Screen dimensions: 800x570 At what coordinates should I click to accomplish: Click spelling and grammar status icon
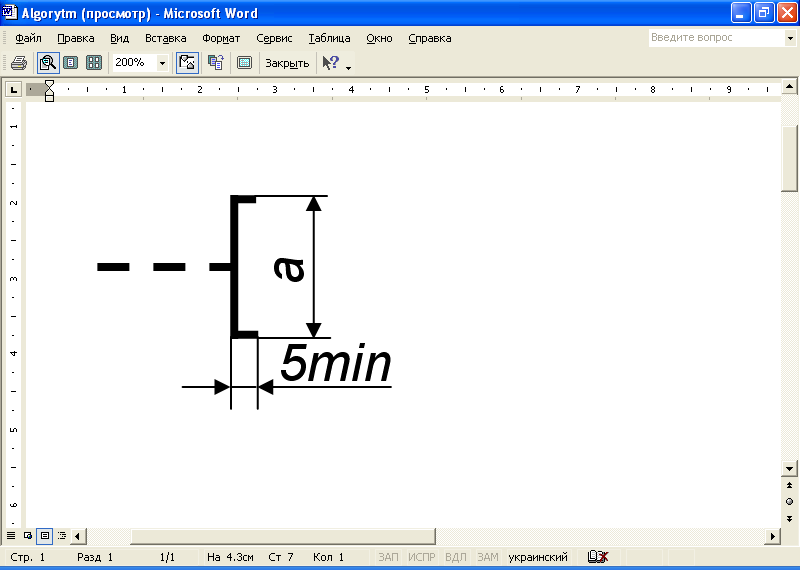pos(597,557)
